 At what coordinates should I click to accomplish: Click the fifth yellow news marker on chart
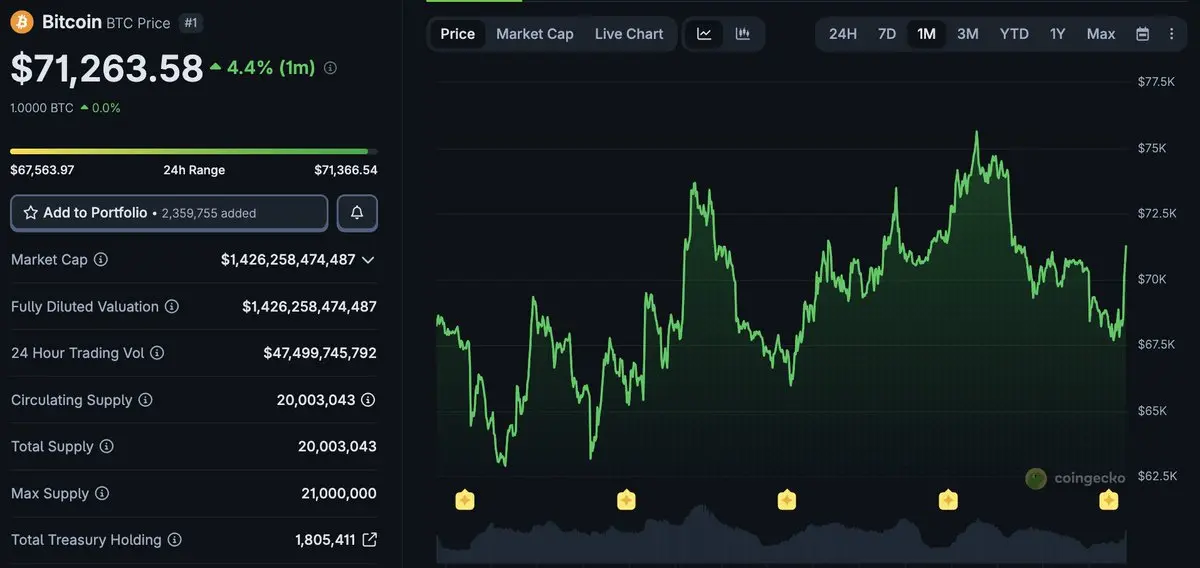pyautogui.click(x=1108, y=499)
